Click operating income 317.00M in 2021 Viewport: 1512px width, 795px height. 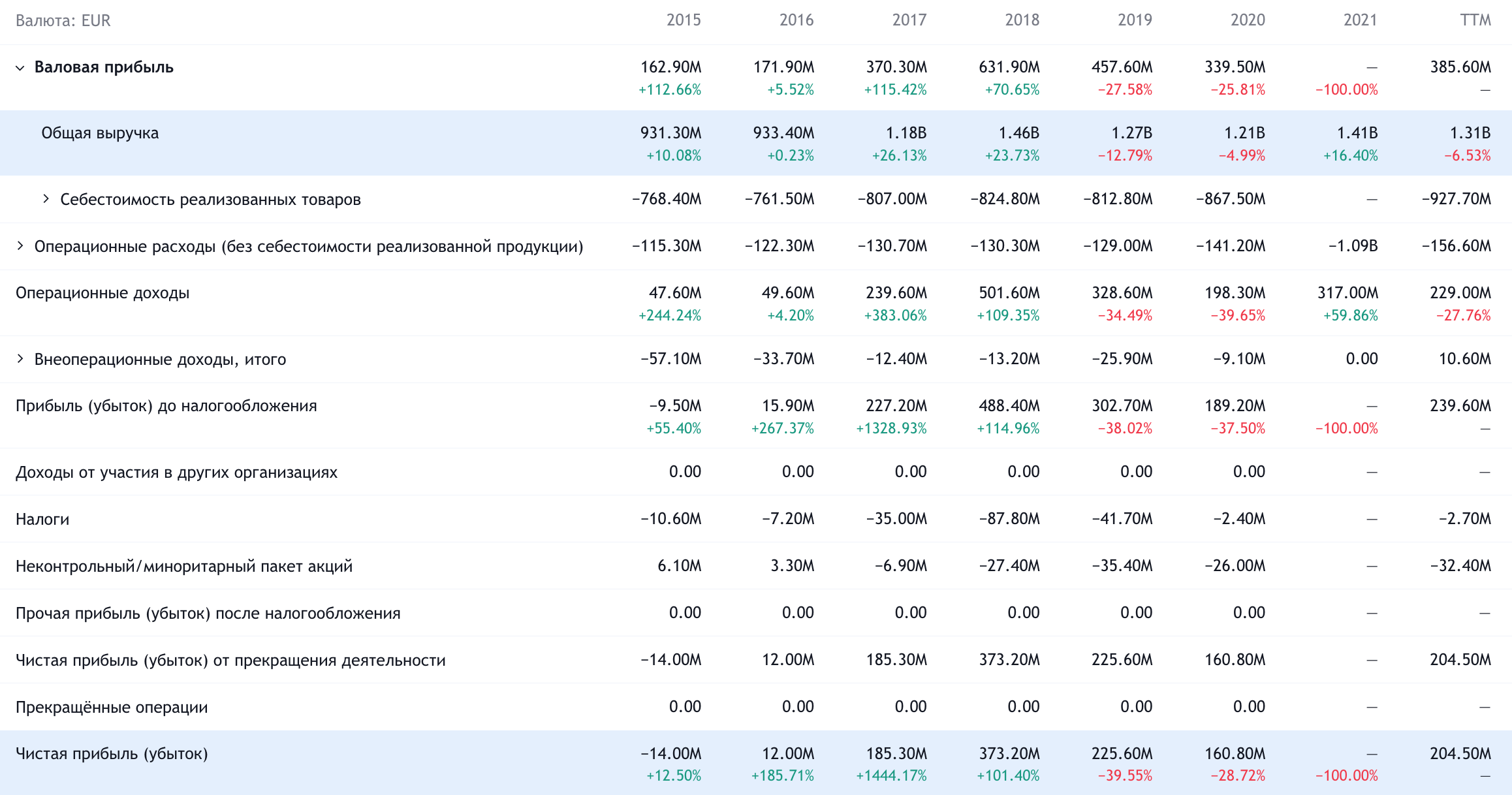click(x=1348, y=293)
